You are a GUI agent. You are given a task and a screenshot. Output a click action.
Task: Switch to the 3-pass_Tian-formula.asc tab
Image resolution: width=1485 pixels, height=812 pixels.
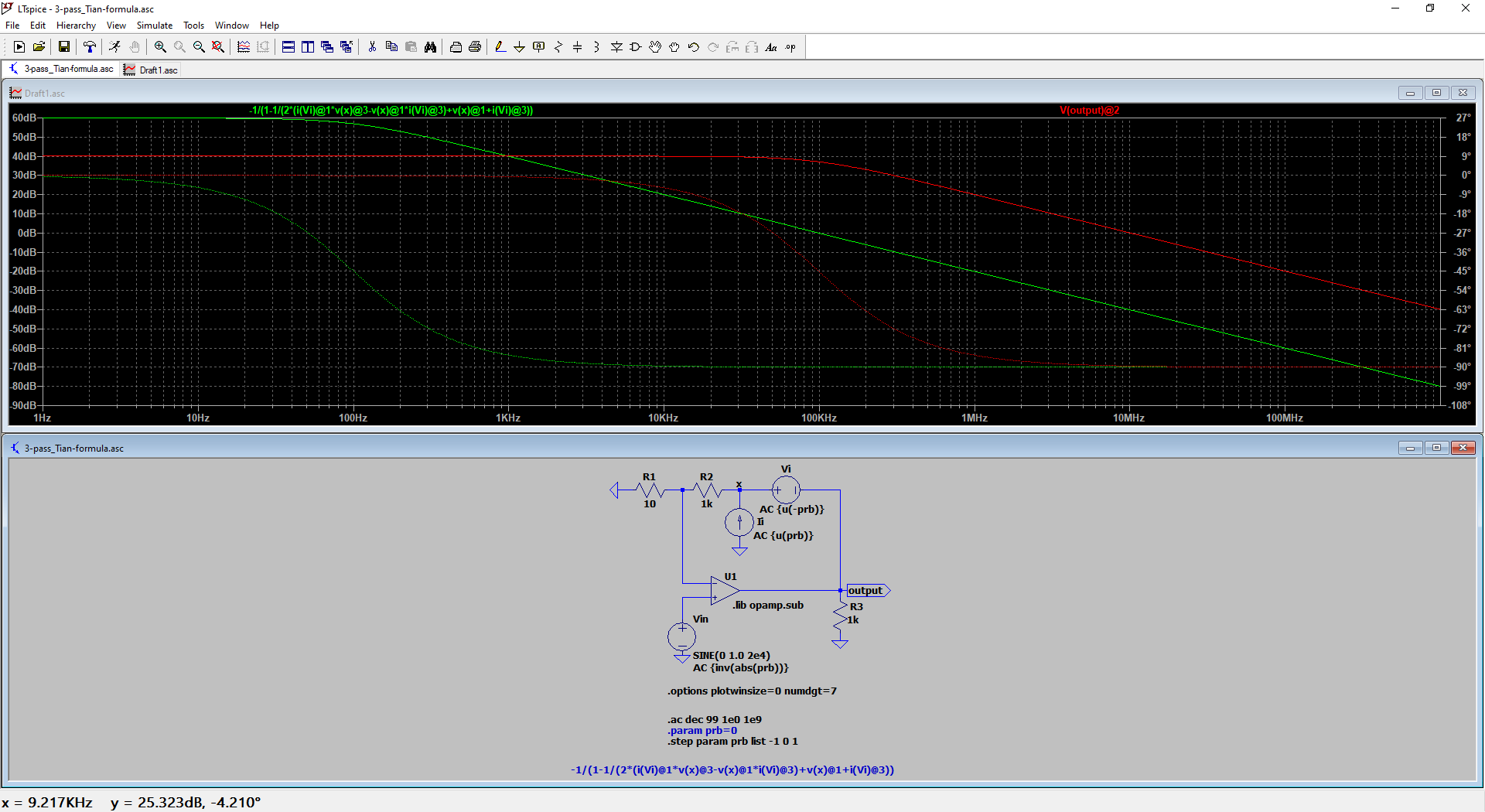pos(68,69)
